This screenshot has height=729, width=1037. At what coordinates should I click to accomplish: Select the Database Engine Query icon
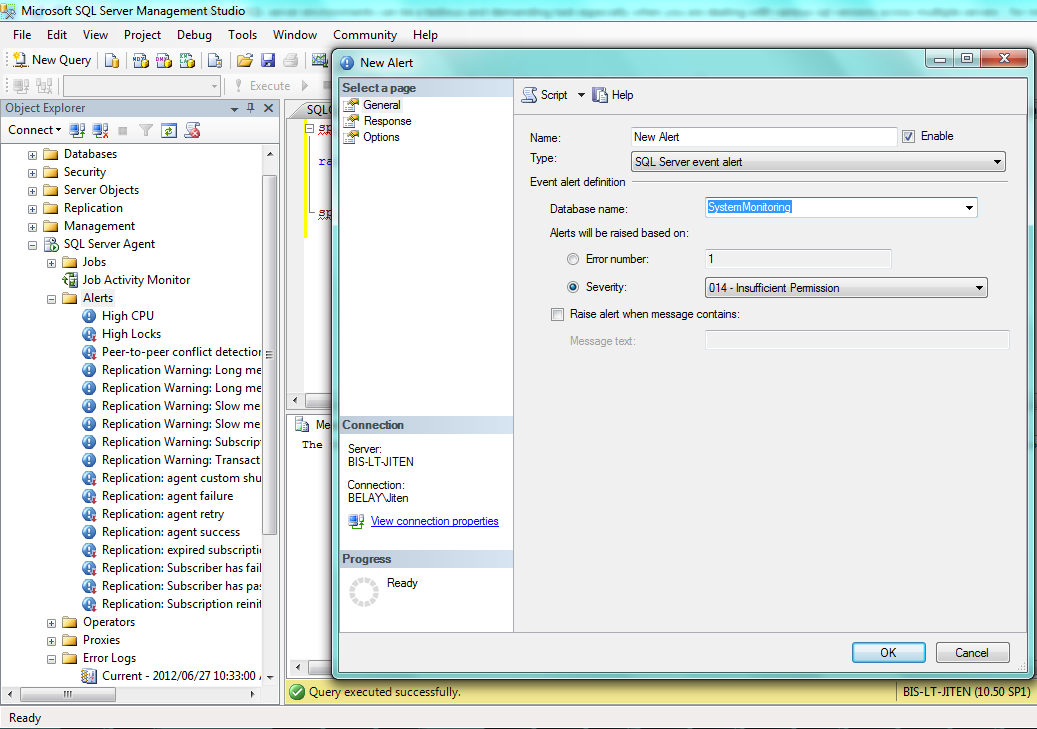tap(110, 60)
